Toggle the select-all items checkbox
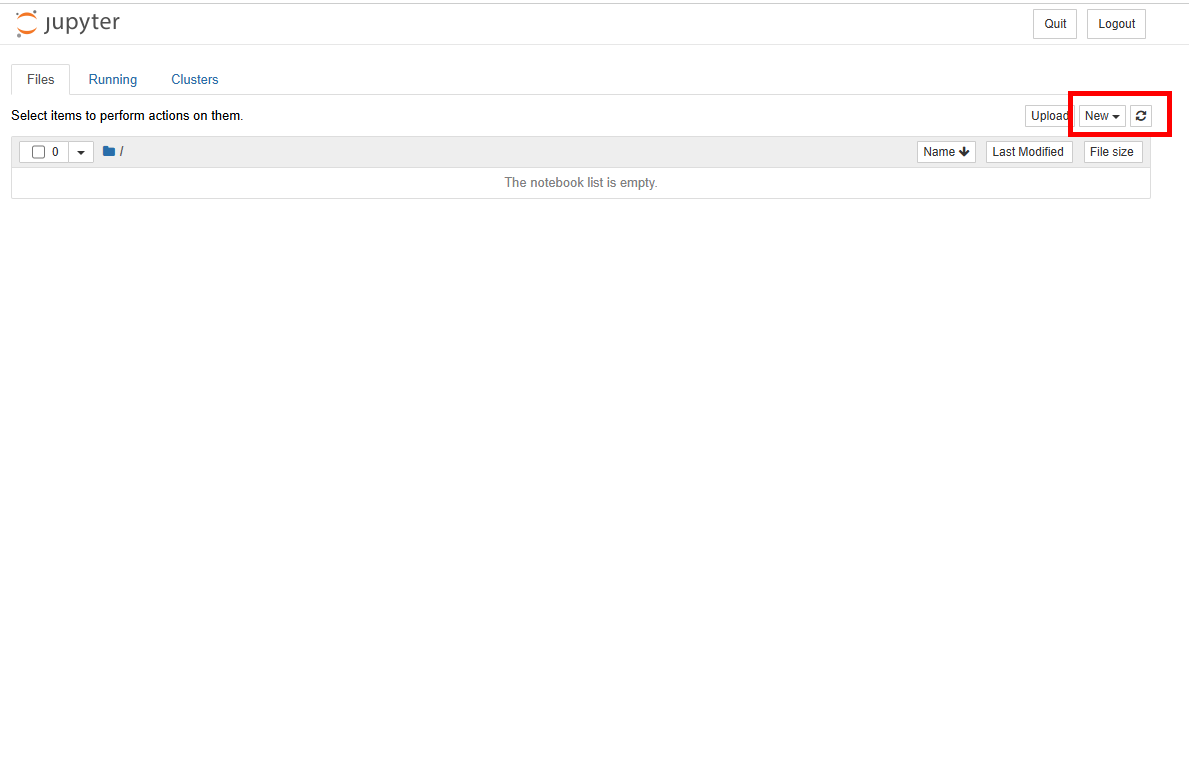The width and height of the screenshot is (1189, 767). tap(39, 152)
